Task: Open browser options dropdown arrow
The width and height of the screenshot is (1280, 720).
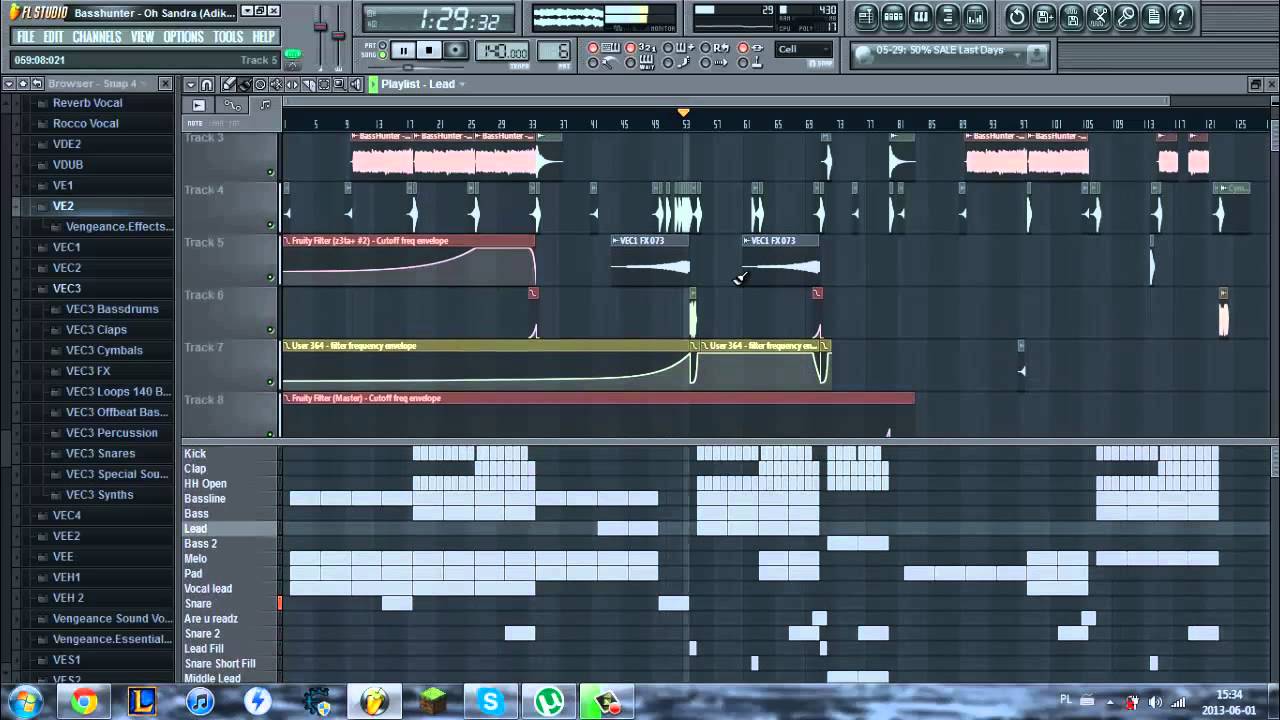Action: coord(8,83)
